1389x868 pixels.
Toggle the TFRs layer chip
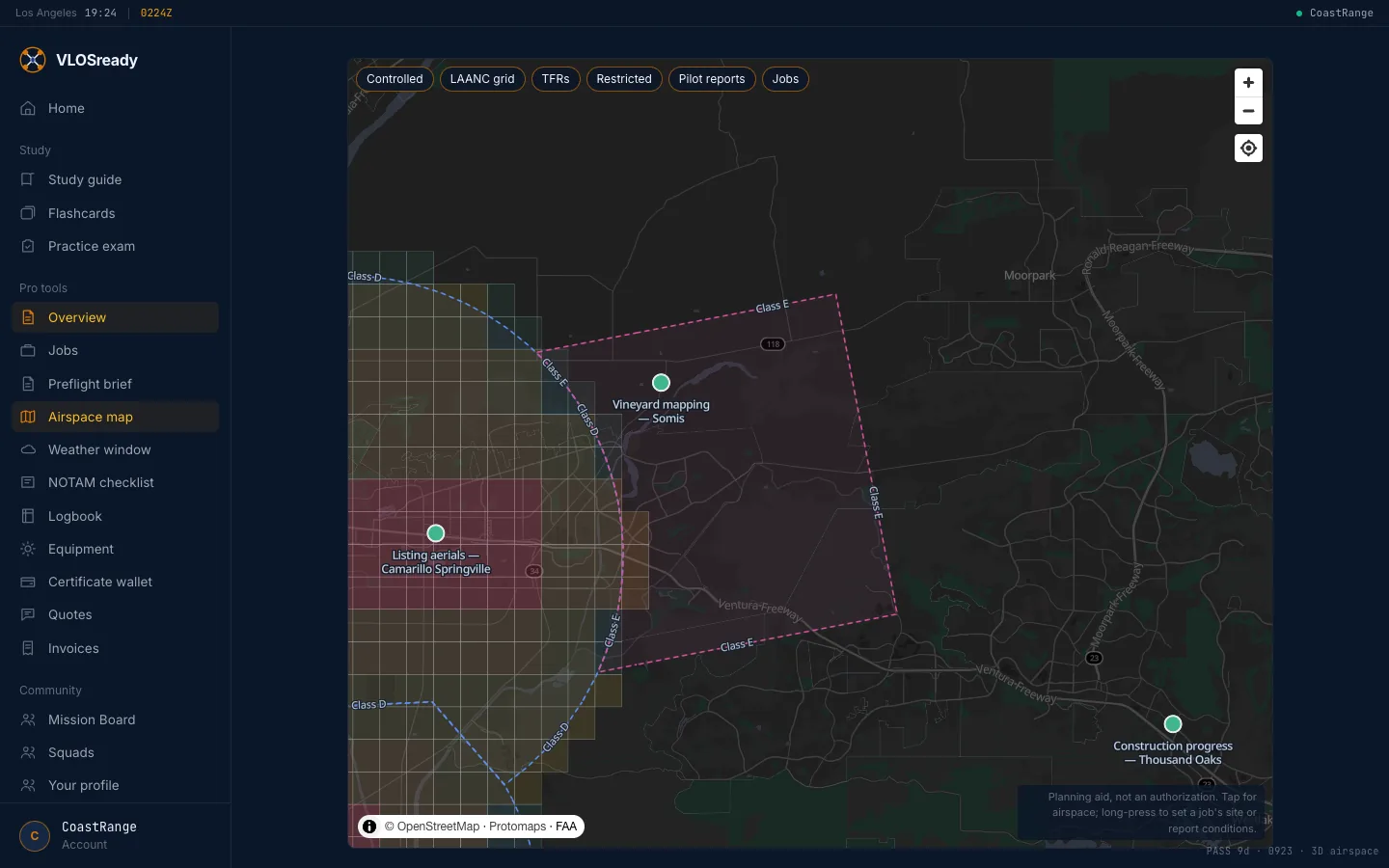(556, 79)
